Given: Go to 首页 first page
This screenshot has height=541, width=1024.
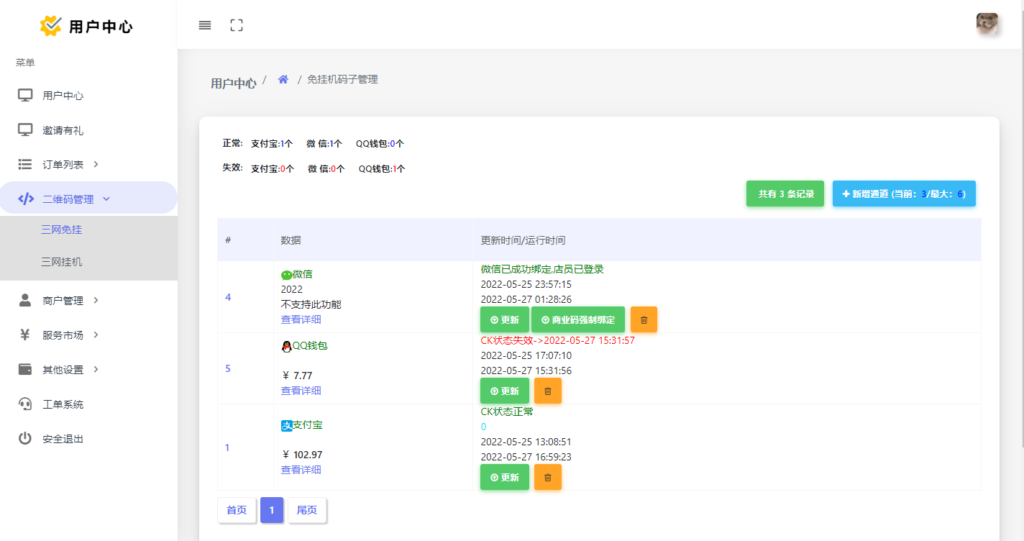Looking at the screenshot, I should point(236,510).
